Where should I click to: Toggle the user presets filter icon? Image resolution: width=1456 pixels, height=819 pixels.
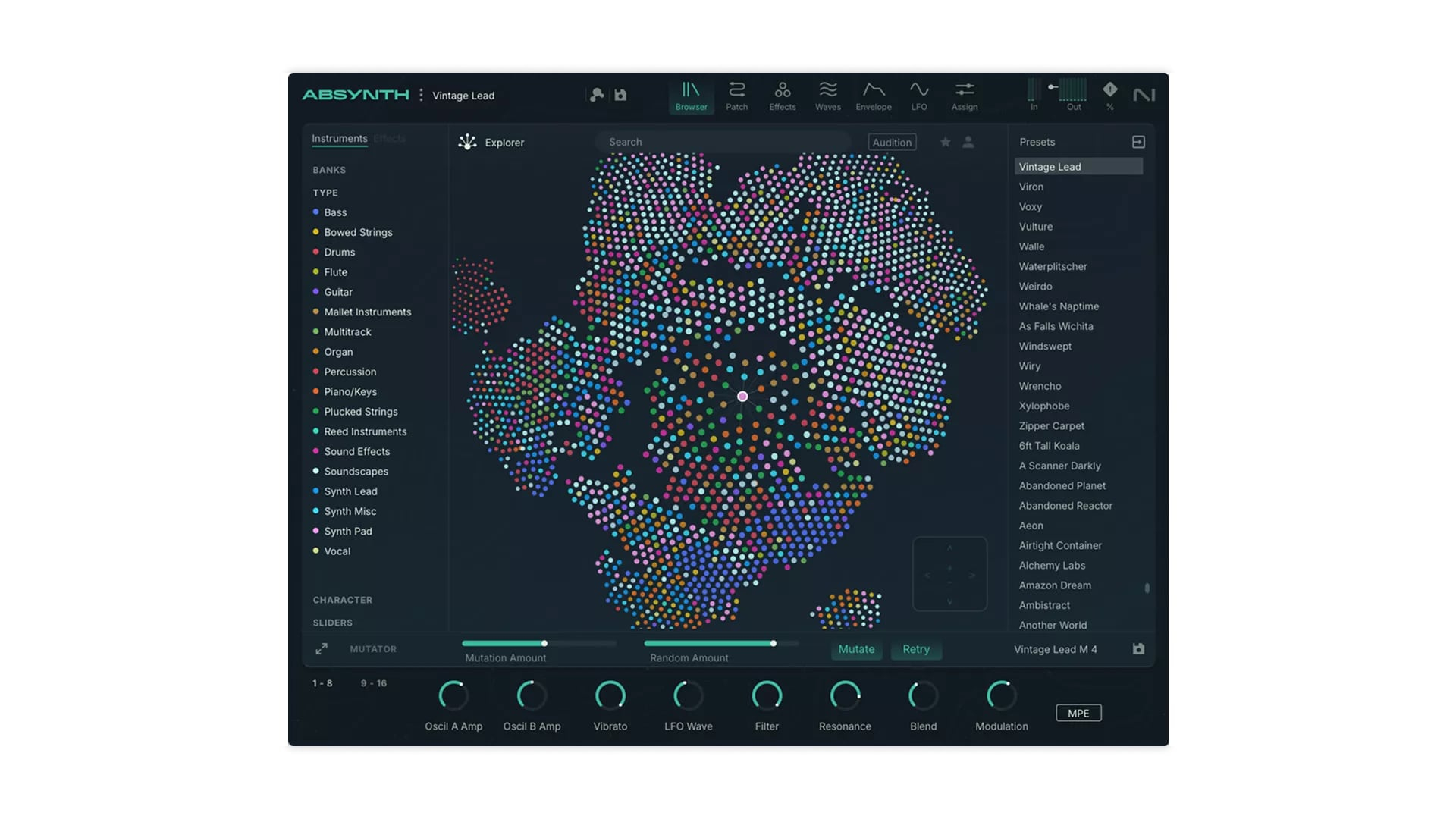coord(968,142)
